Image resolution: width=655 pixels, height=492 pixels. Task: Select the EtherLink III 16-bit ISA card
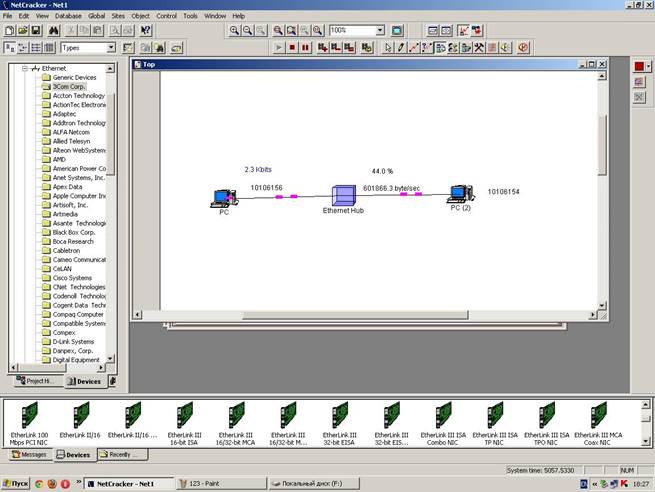[x=184, y=424]
